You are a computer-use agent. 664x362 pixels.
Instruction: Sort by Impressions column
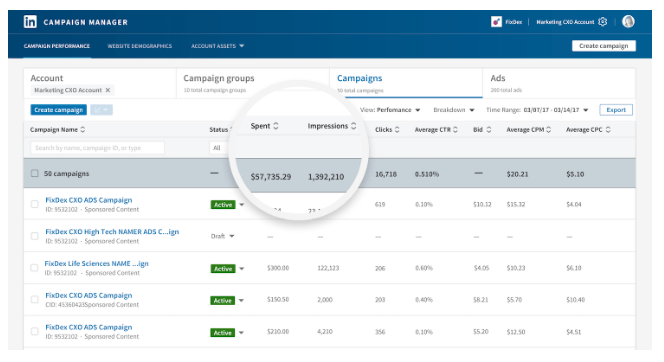tap(354, 126)
